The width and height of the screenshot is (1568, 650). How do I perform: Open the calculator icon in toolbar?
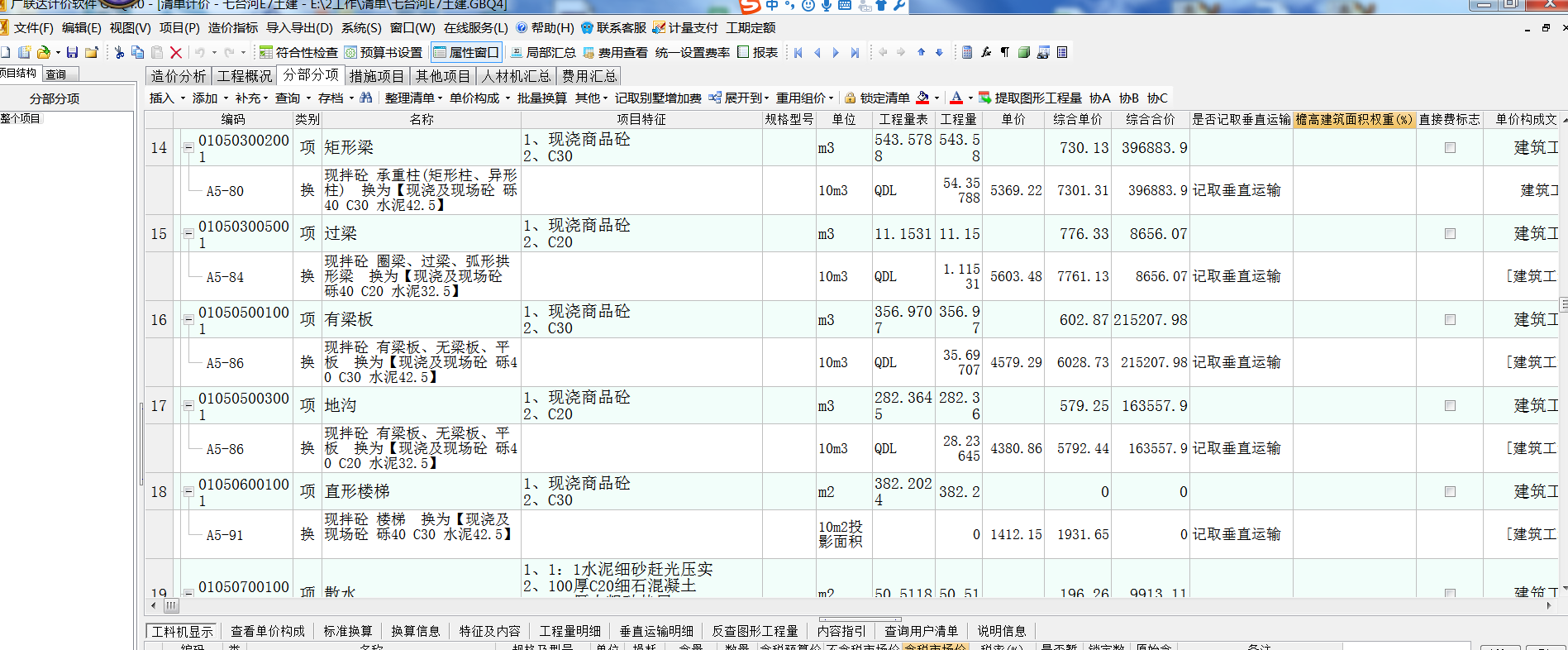(967, 52)
